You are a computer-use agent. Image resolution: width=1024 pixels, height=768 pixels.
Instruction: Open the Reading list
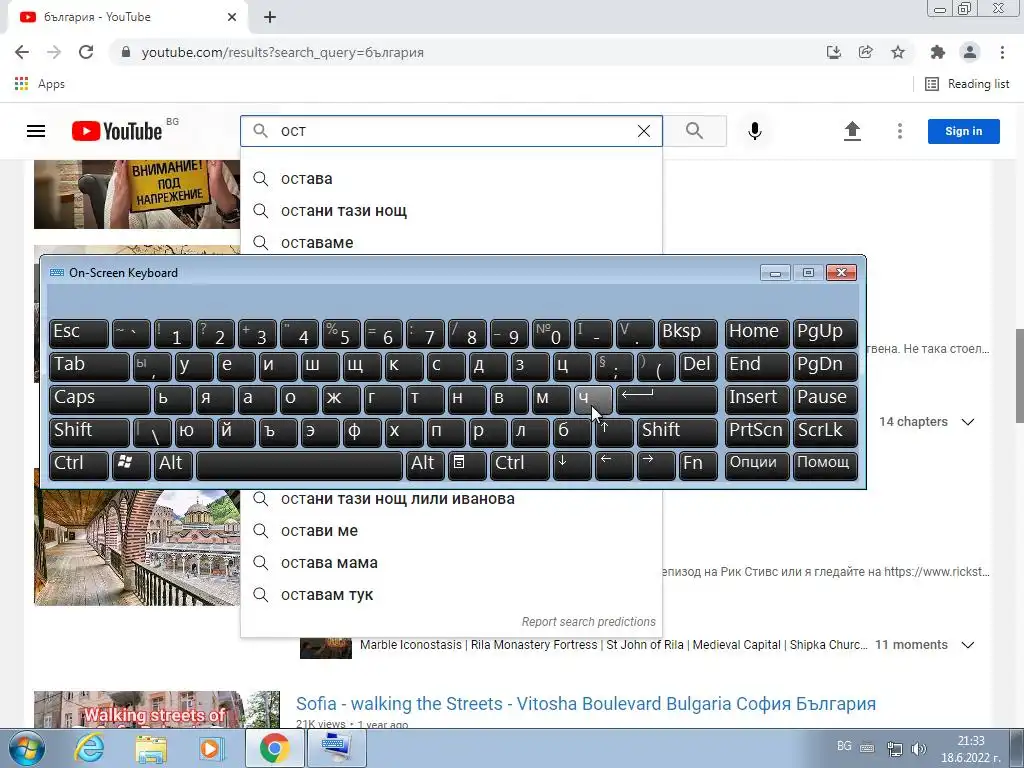tap(967, 84)
